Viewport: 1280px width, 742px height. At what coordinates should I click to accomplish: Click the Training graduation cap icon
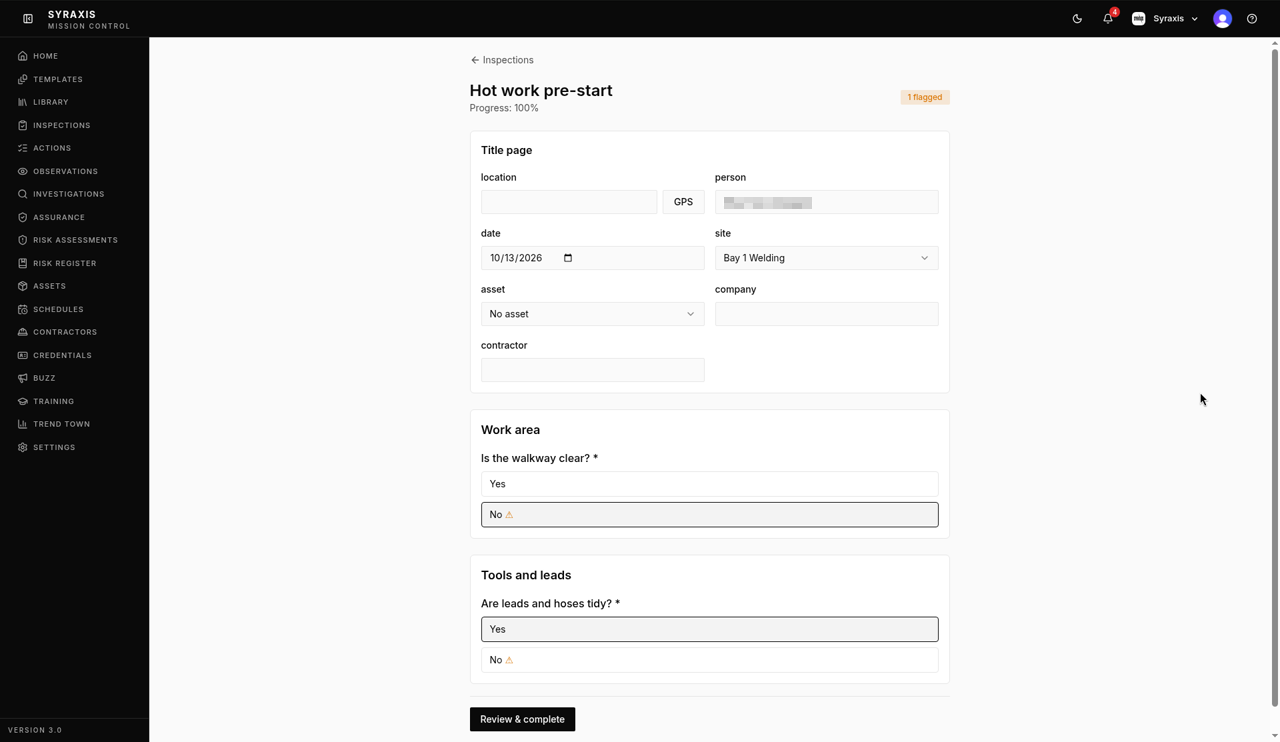23,401
